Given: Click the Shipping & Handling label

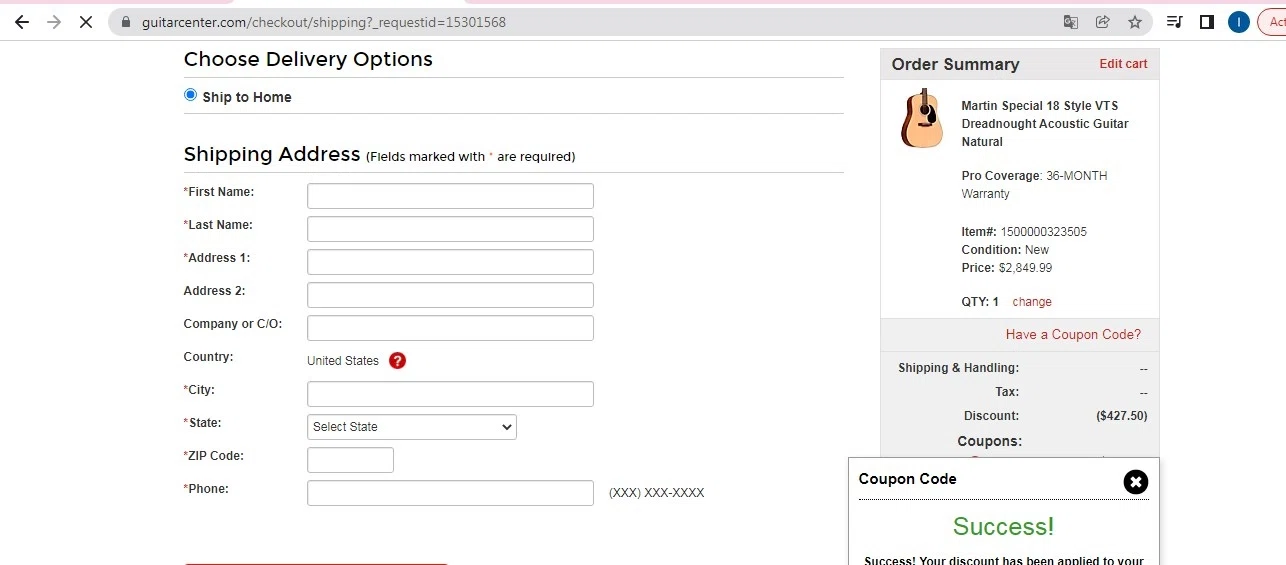Looking at the screenshot, I should point(958,368).
